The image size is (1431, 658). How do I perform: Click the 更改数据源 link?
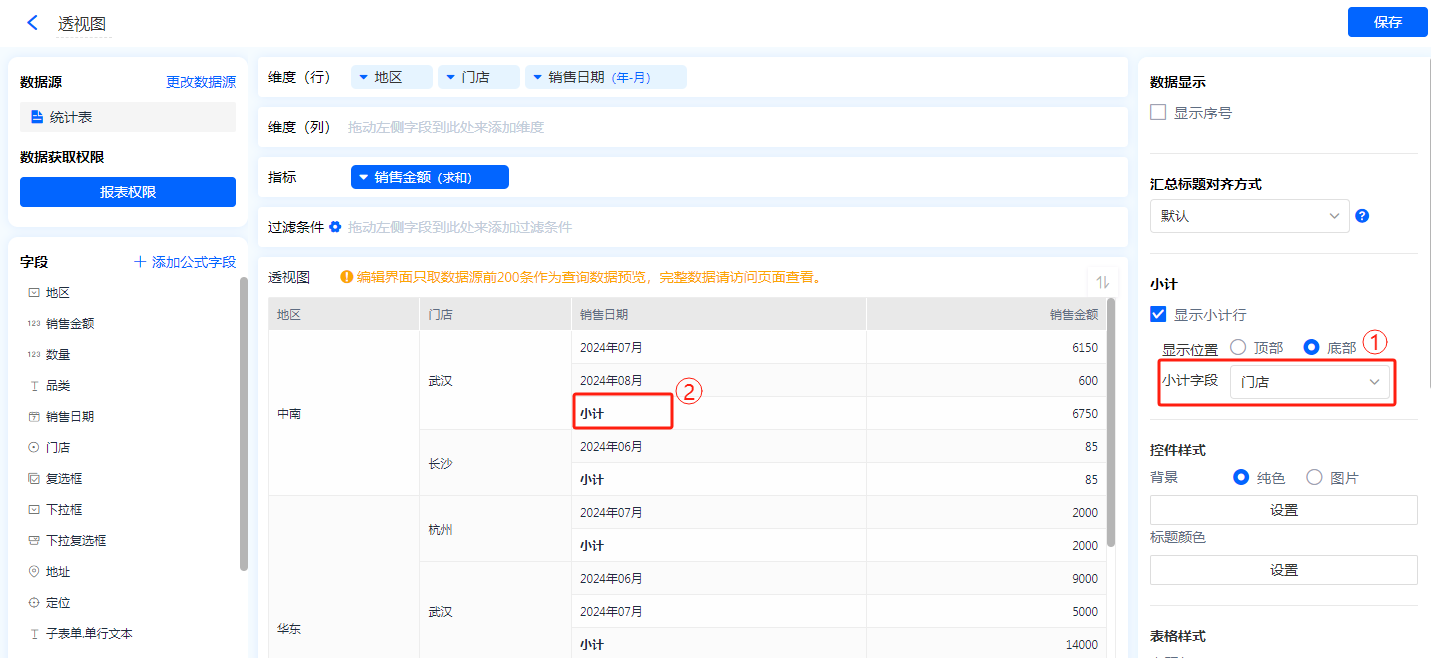tap(201, 82)
